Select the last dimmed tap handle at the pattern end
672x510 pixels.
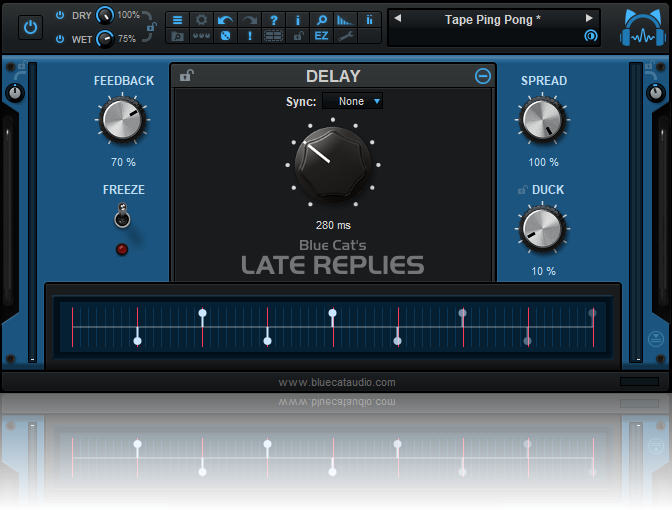pyautogui.click(x=592, y=313)
